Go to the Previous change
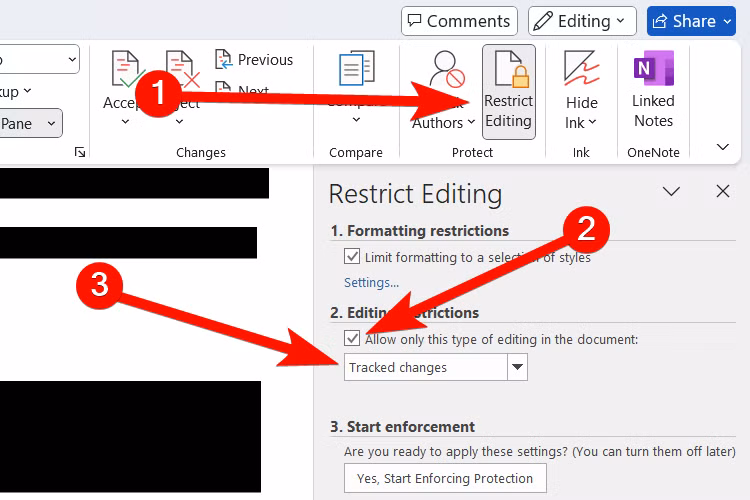750x500 pixels. [254, 60]
